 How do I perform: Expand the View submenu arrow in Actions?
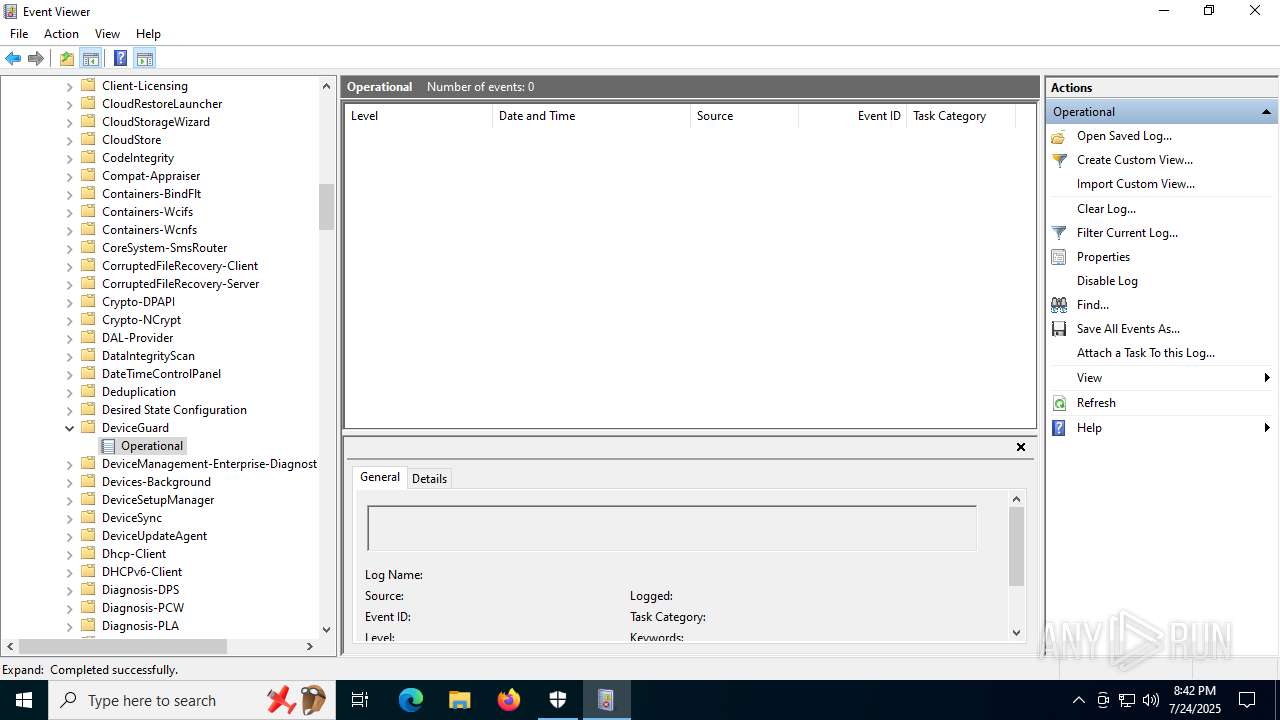pos(1267,378)
